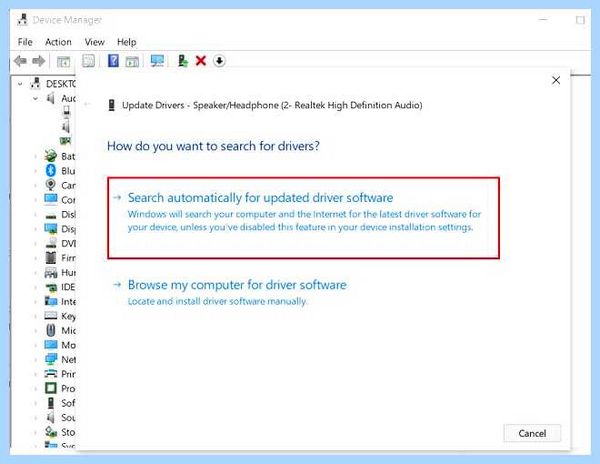This screenshot has height=464, width=600.
Task: Select the Disk drives tree icon
Action: pyautogui.click(x=51, y=215)
